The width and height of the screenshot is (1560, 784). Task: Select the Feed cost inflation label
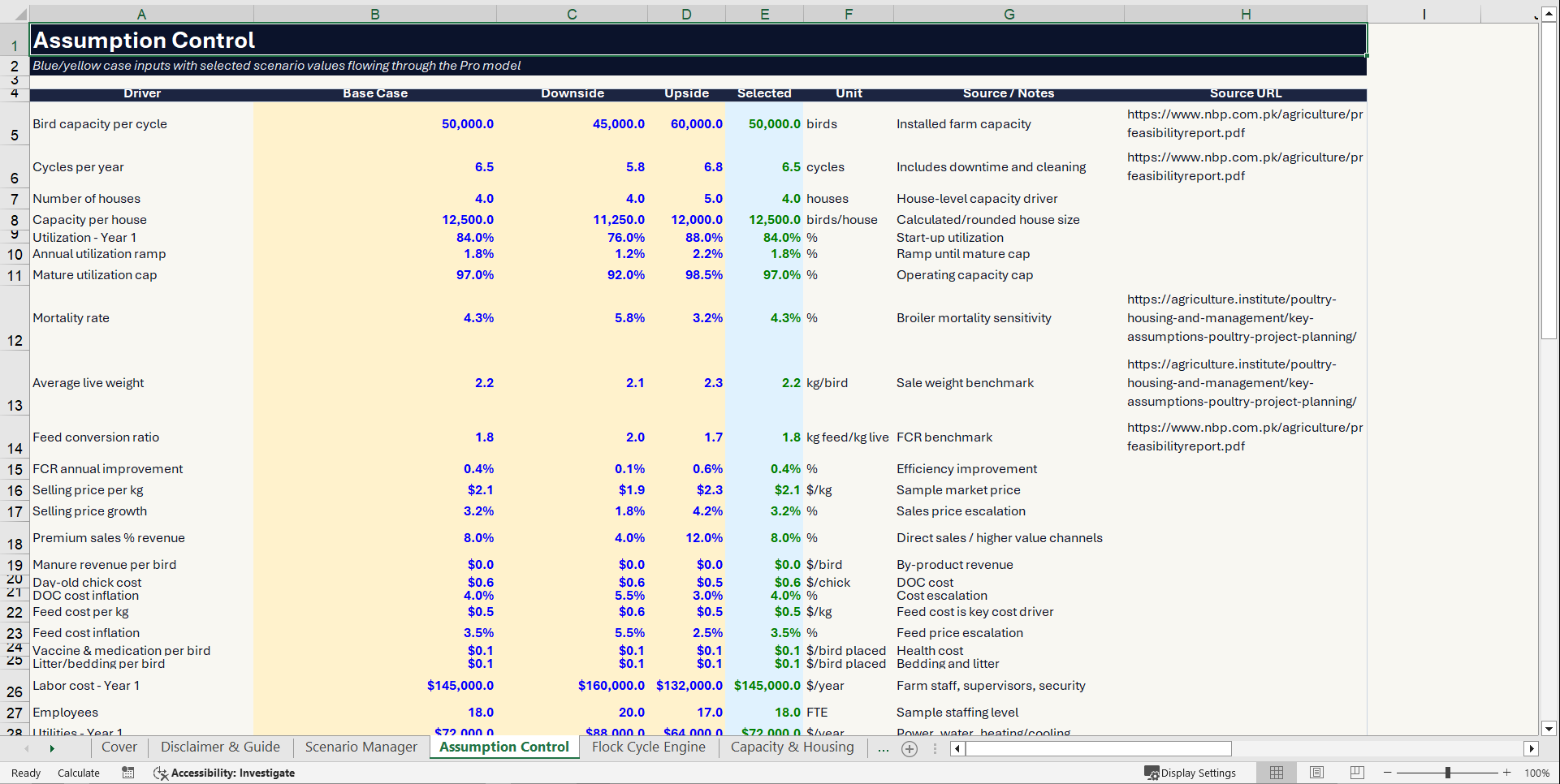pyautogui.click(x=141, y=633)
